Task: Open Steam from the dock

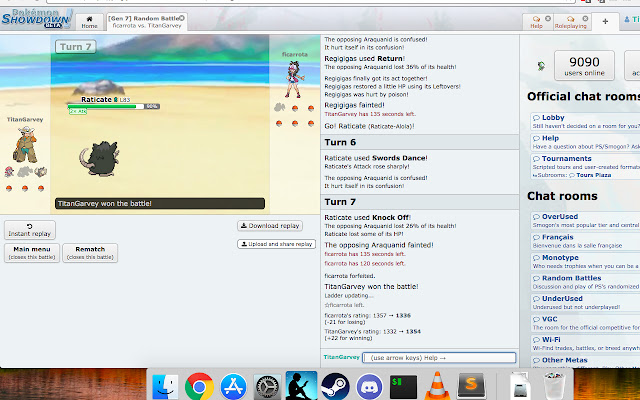Action: (x=335, y=386)
